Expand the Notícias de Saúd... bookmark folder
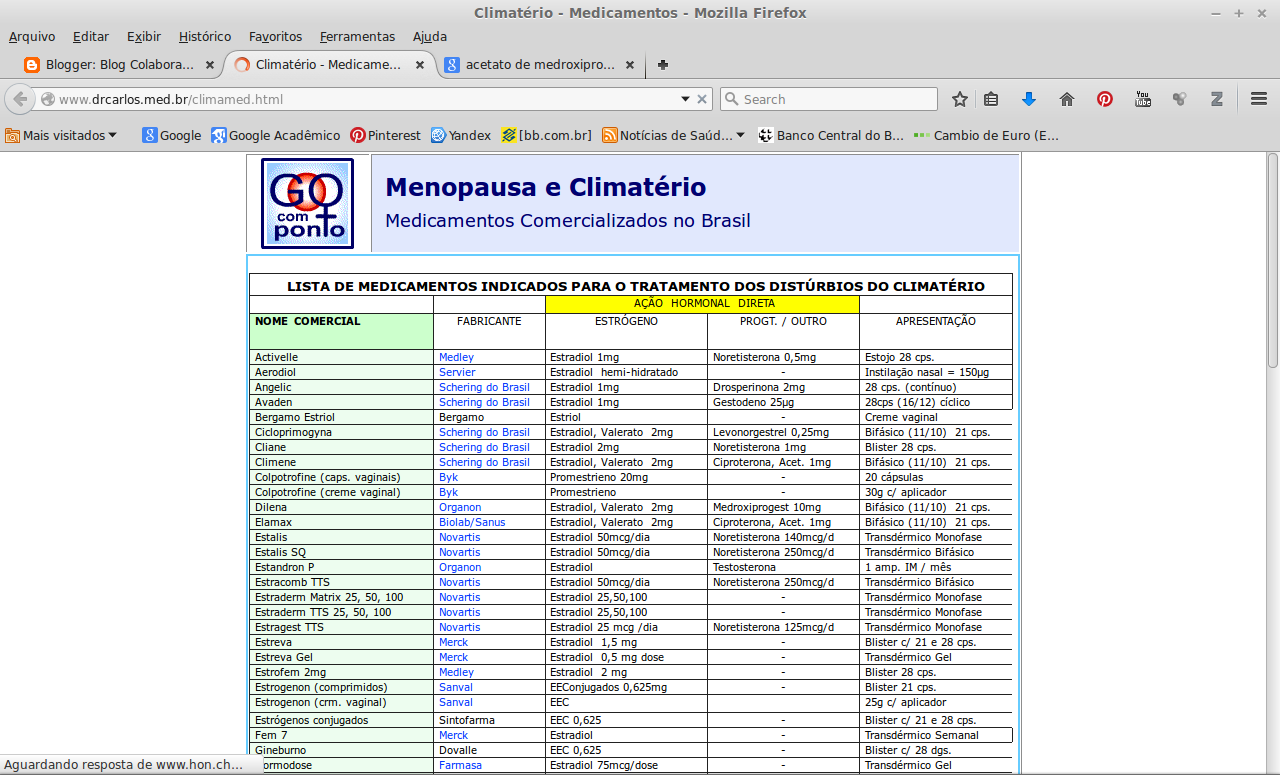Viewport: 1280px width, 775px height. (673, 135)
